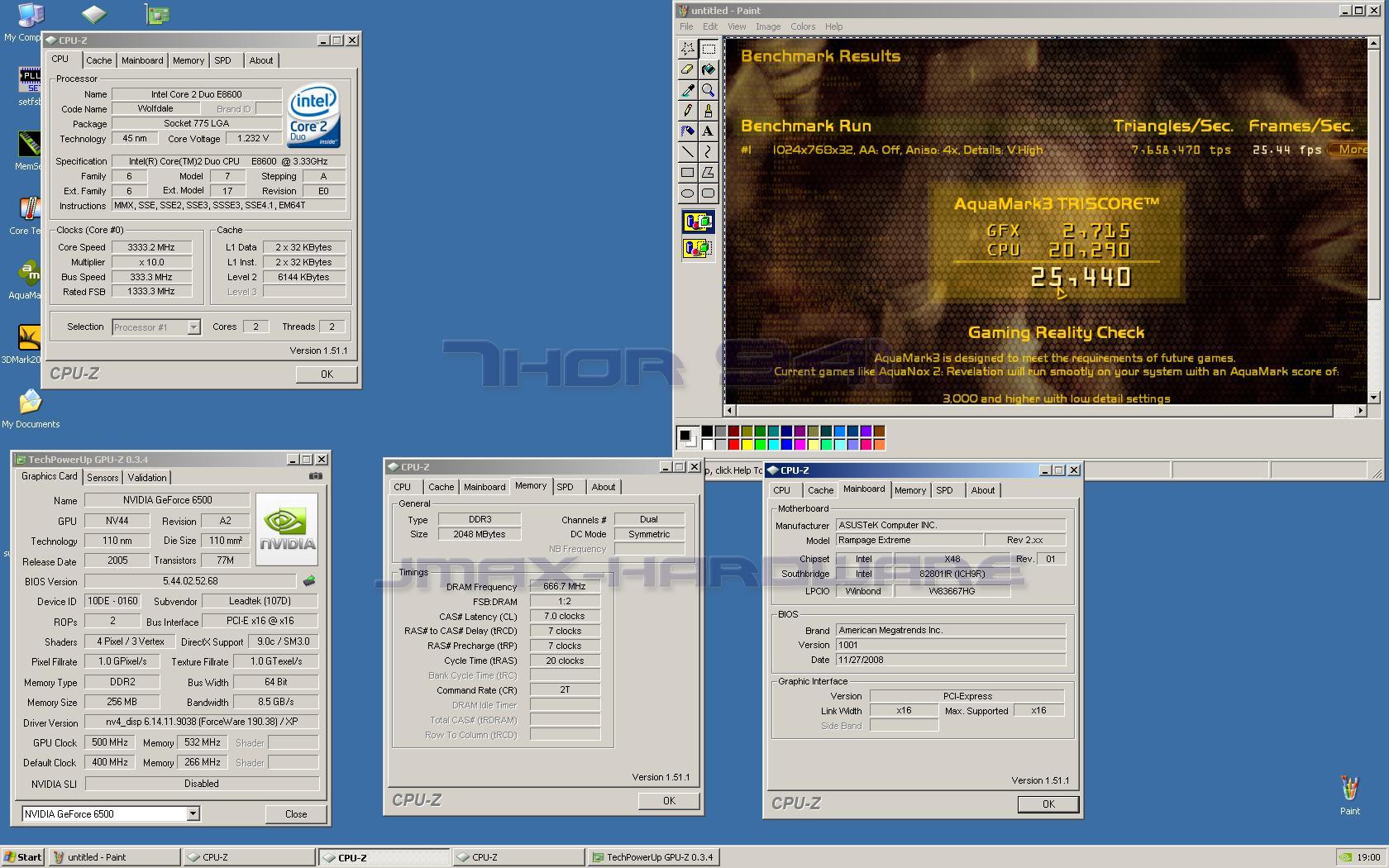Enable transparent selection mode in Paint toolbox

[x=698, y=248]
